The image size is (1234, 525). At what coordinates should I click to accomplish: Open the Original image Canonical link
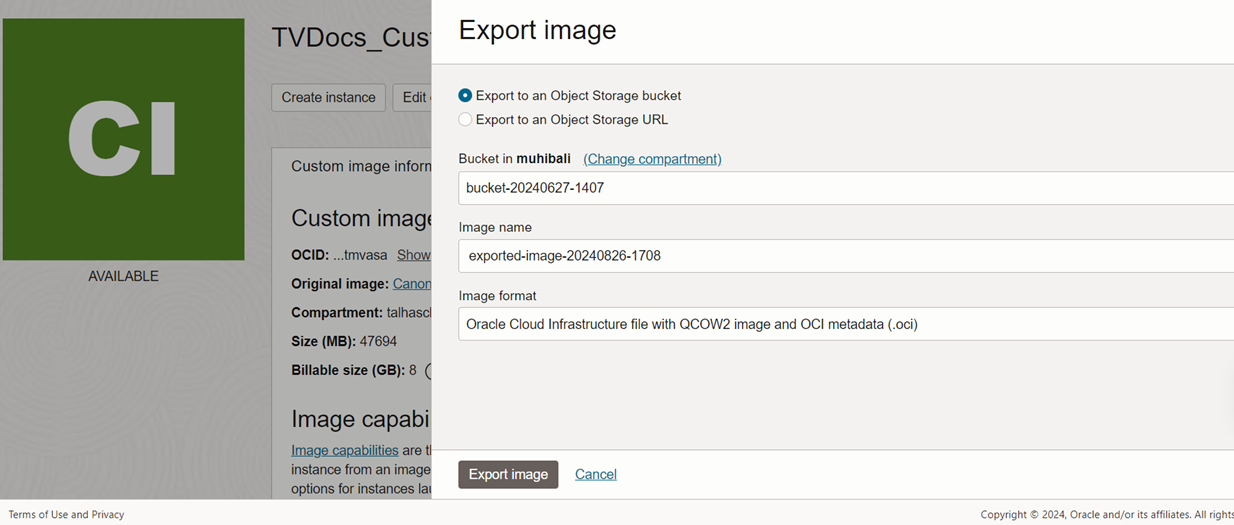pos(411,284)
